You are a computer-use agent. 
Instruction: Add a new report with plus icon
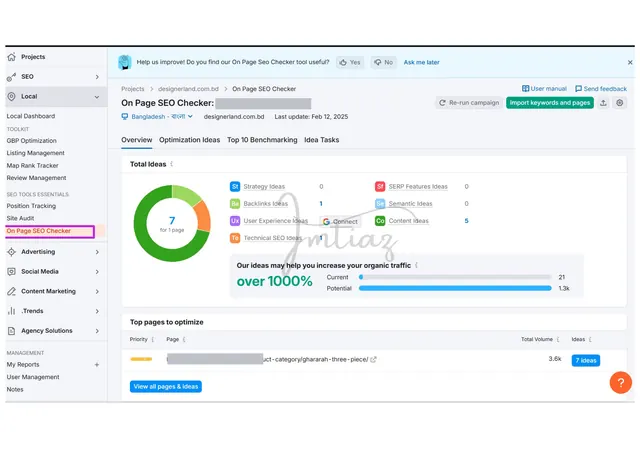(97, 365)
